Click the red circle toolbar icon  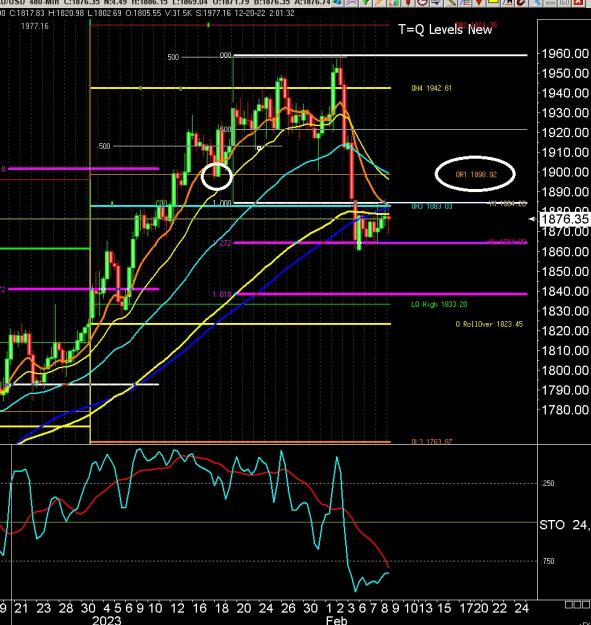point(422,3)
